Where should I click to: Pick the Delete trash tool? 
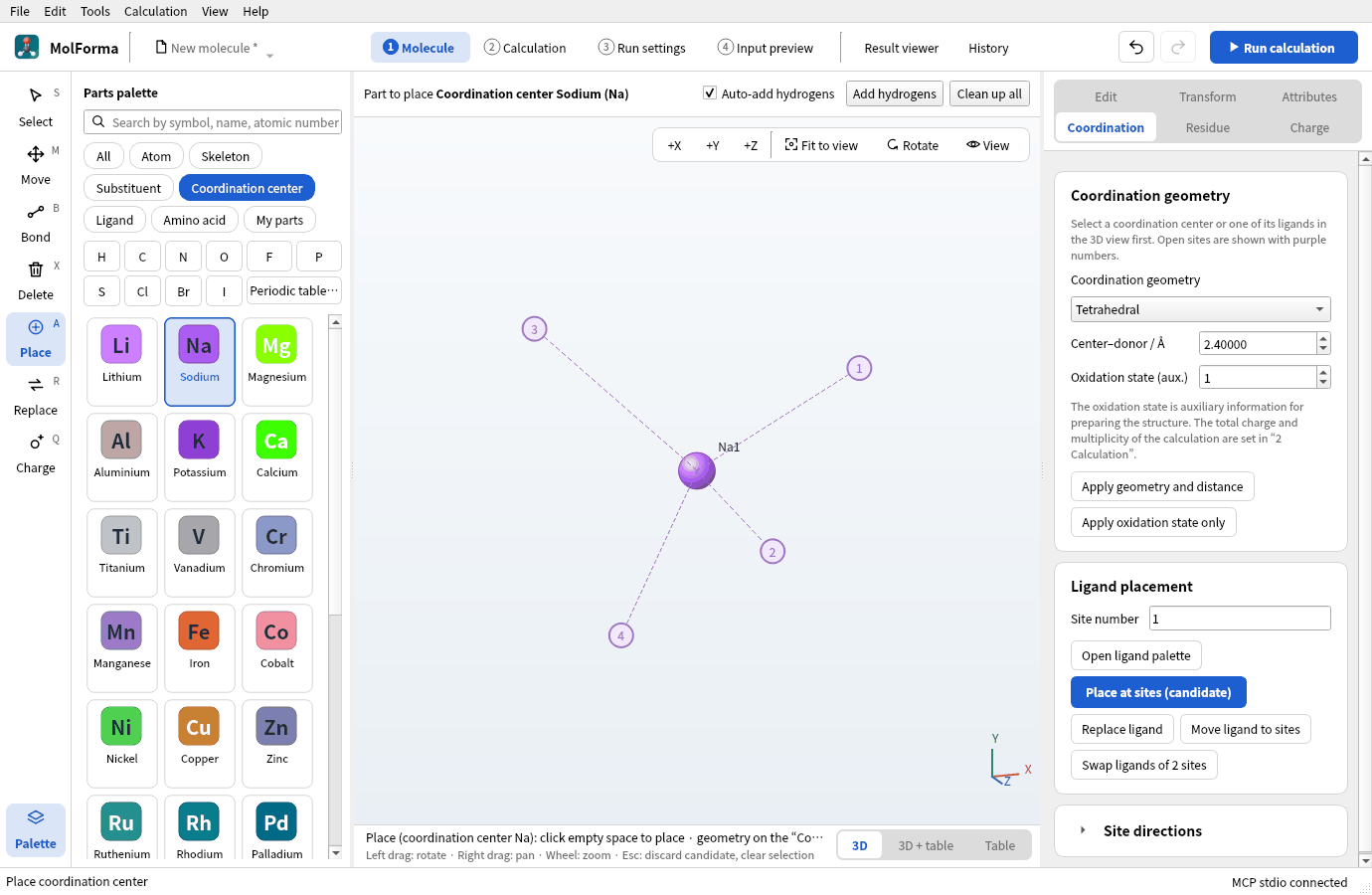(x=36, y=280)
